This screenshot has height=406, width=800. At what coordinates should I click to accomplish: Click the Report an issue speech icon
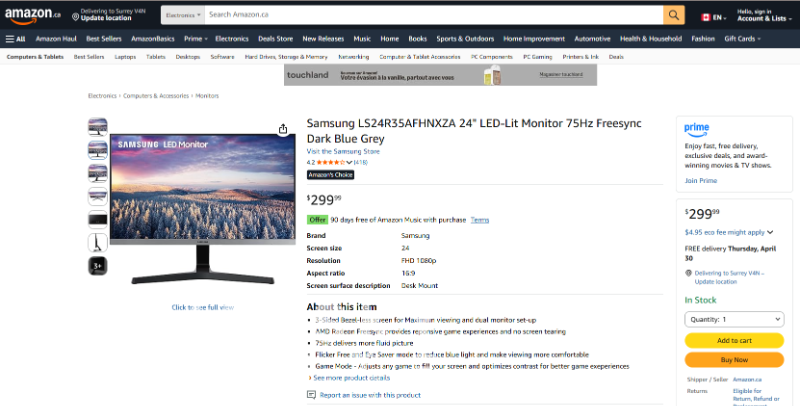(x=311, y=395)
